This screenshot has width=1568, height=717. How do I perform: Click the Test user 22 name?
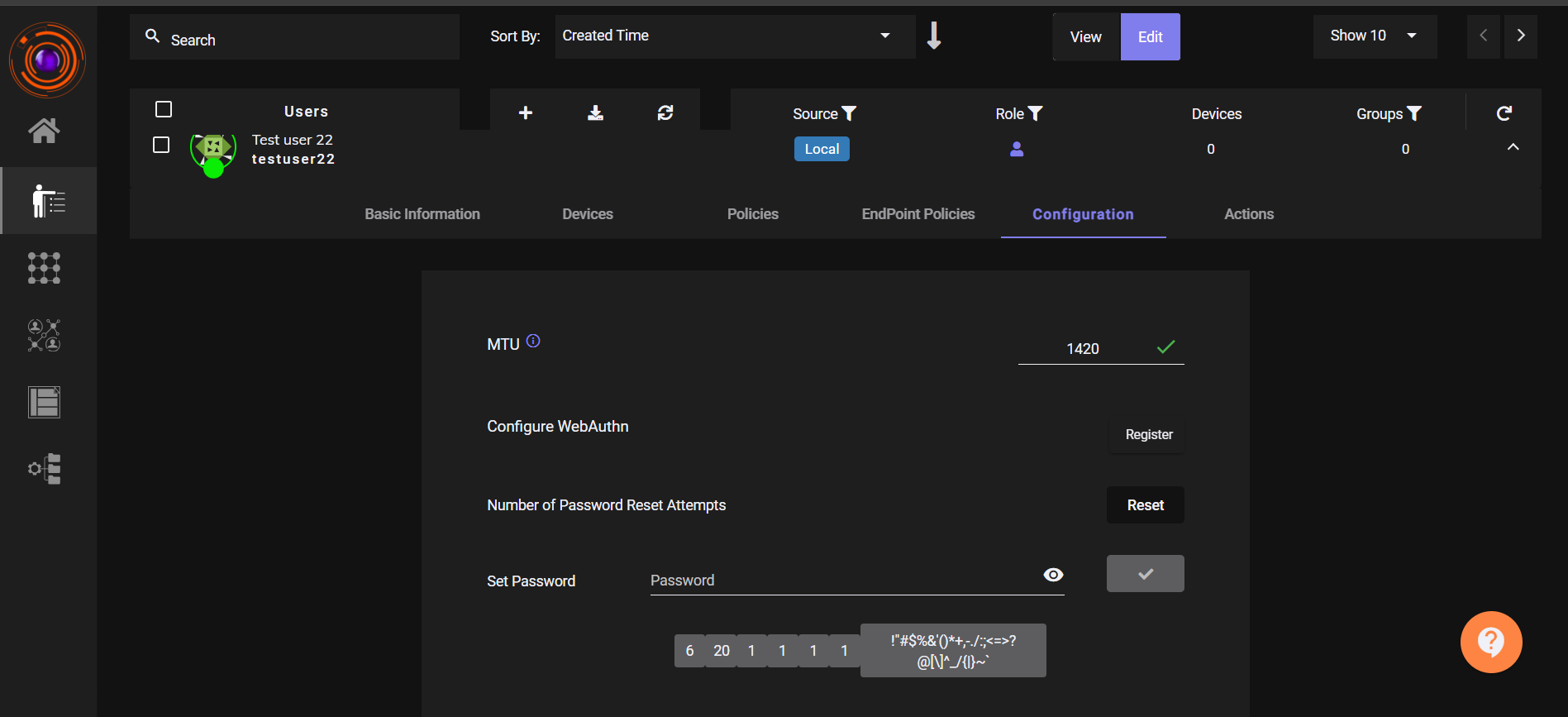293,140
